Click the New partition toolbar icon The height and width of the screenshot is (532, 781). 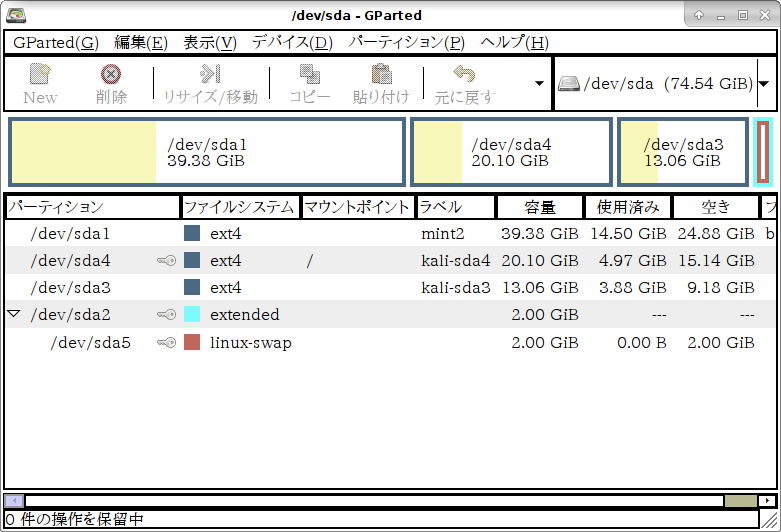coord(40,74)
